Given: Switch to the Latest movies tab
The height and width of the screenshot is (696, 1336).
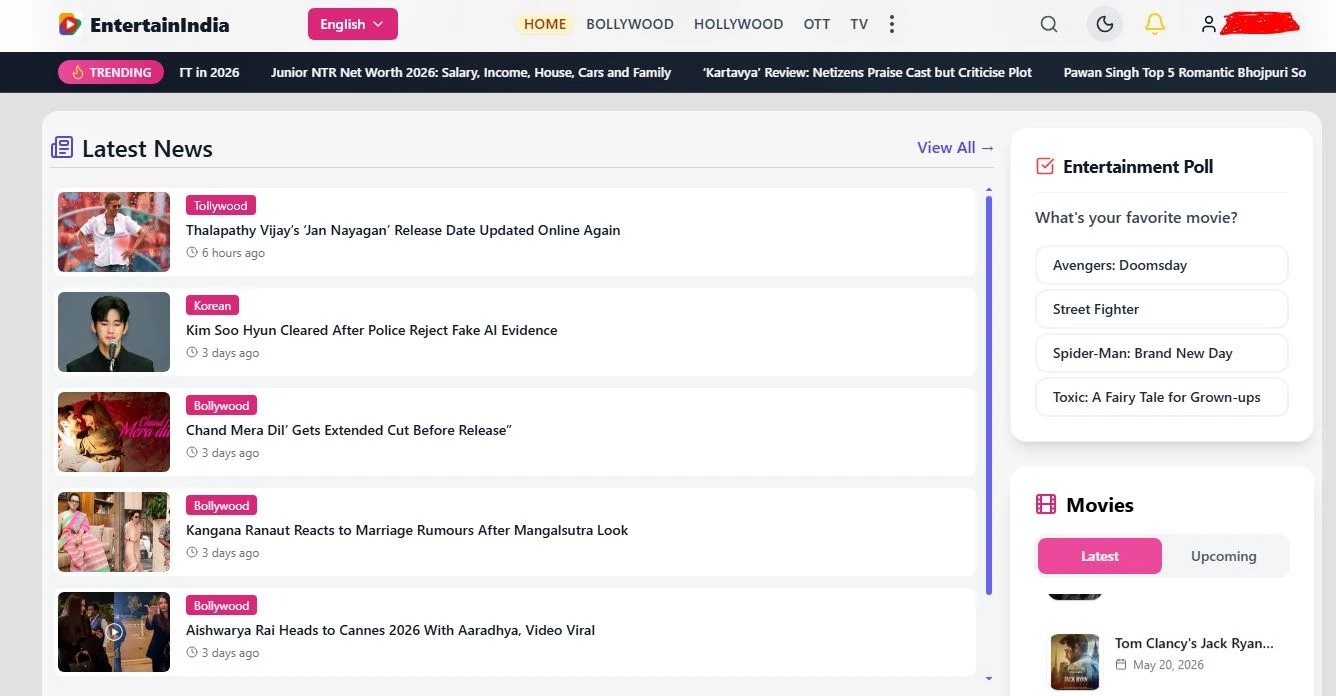Looking at the screenshot, I should tap(1100, 556).
